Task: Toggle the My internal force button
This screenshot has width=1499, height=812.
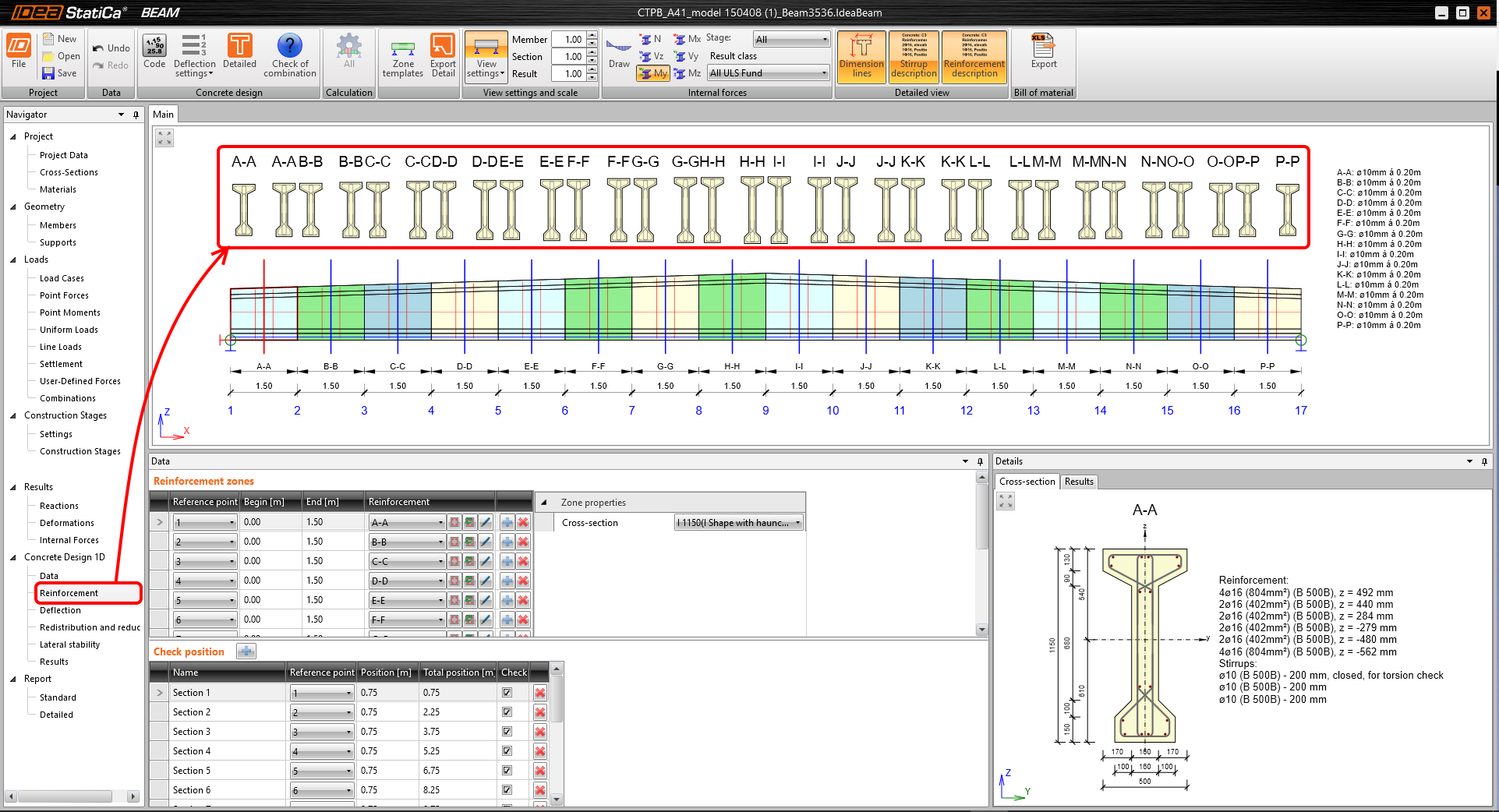Action: tap(654, 73)
